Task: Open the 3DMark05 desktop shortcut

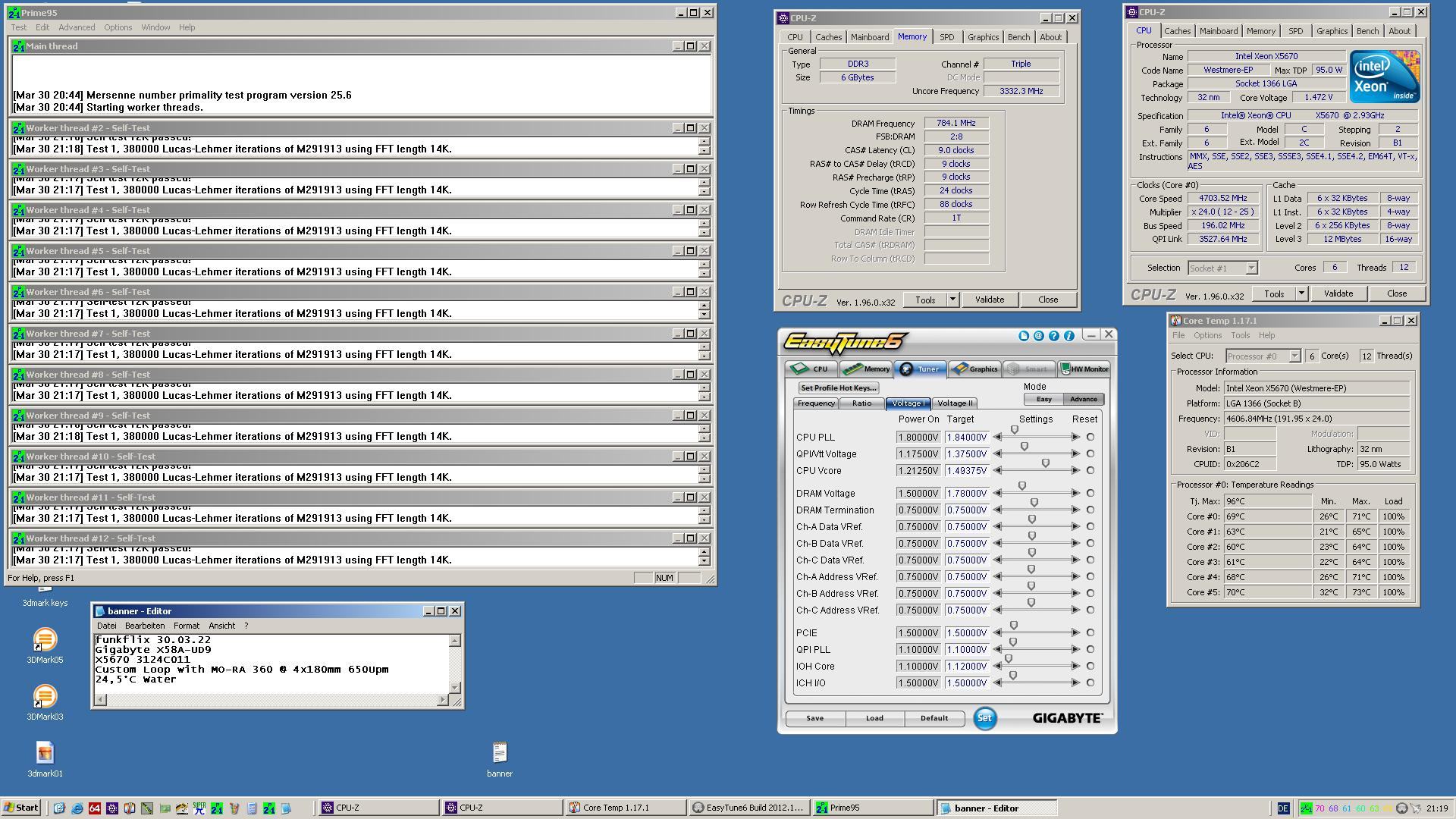Action: click(x=45, y=646)
